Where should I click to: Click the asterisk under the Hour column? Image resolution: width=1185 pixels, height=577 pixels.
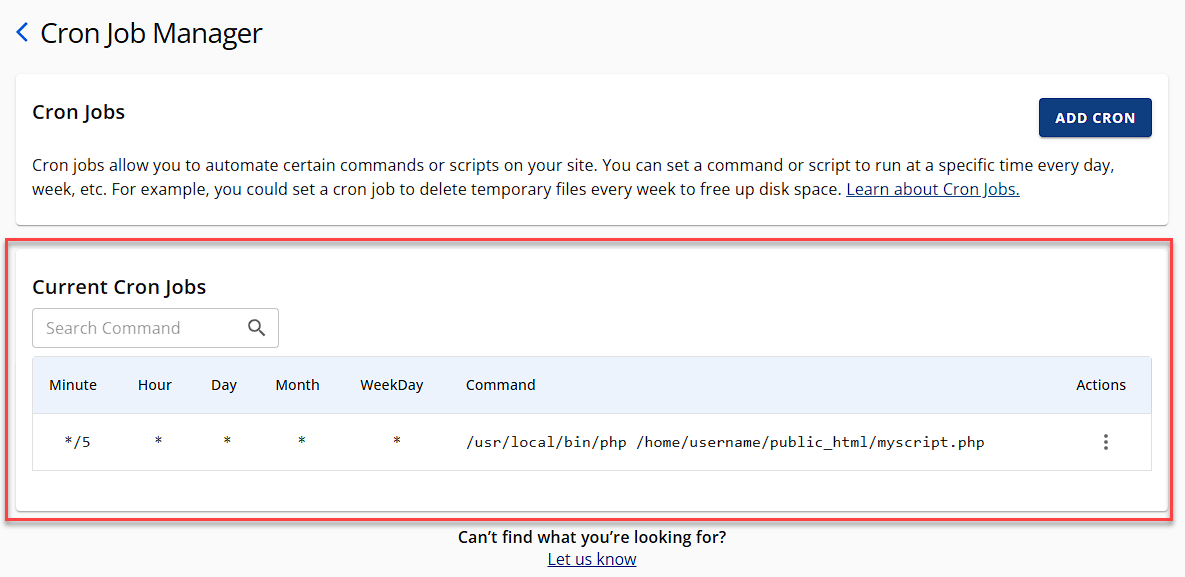[x=158, y=442]
